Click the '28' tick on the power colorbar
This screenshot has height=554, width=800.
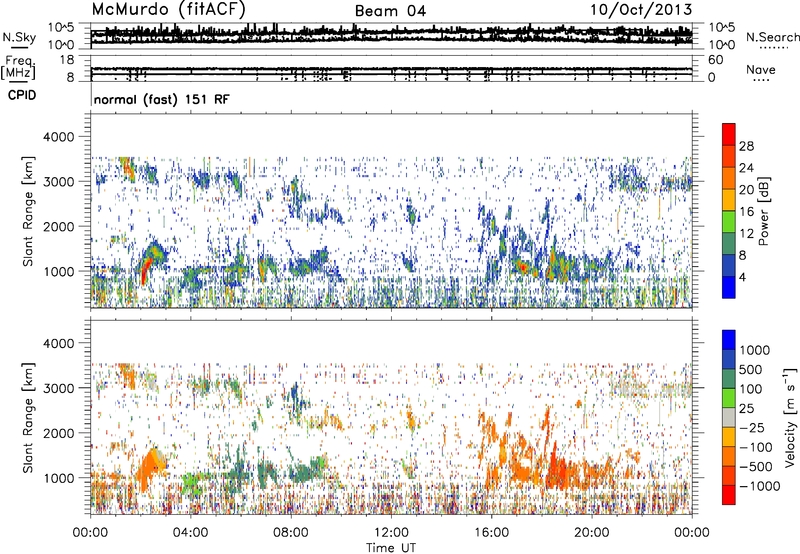coord(746,146)
